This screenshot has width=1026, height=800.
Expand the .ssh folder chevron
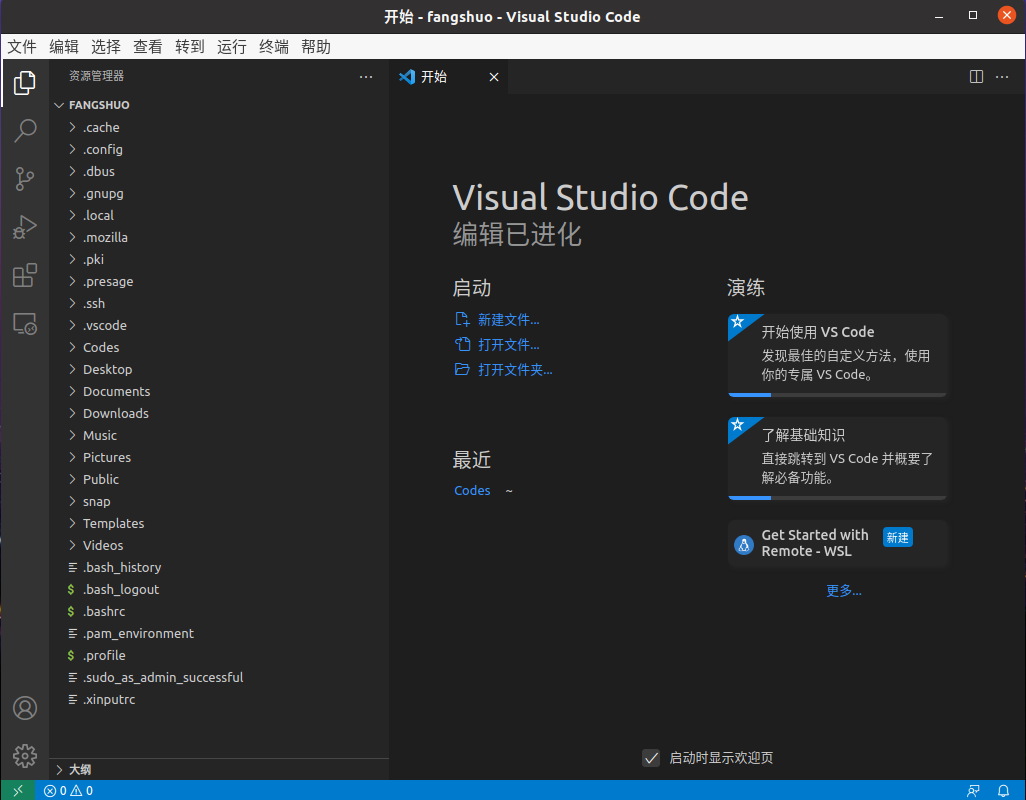coord(73,304)
